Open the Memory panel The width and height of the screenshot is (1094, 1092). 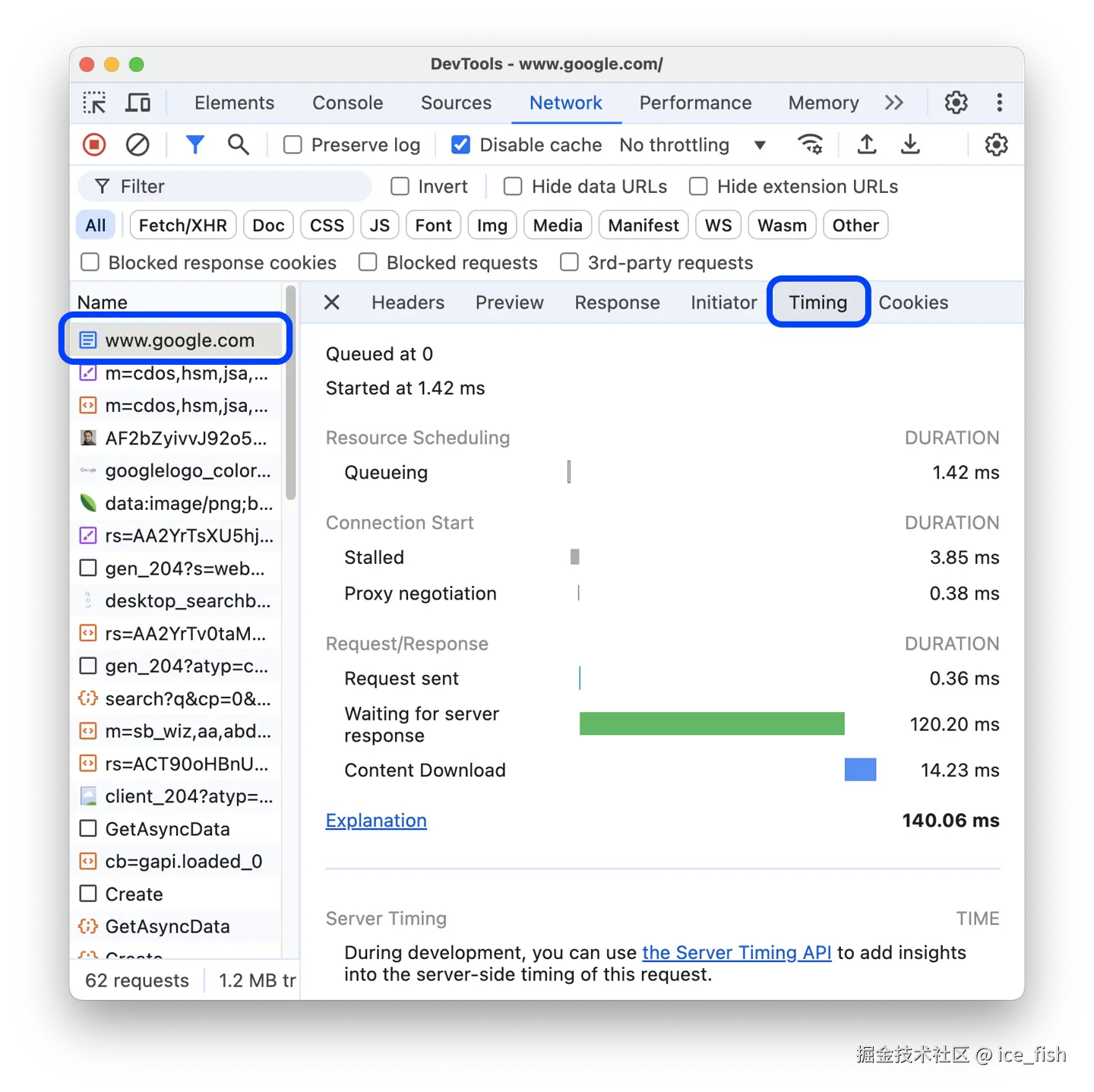click(x=824, y=103)
